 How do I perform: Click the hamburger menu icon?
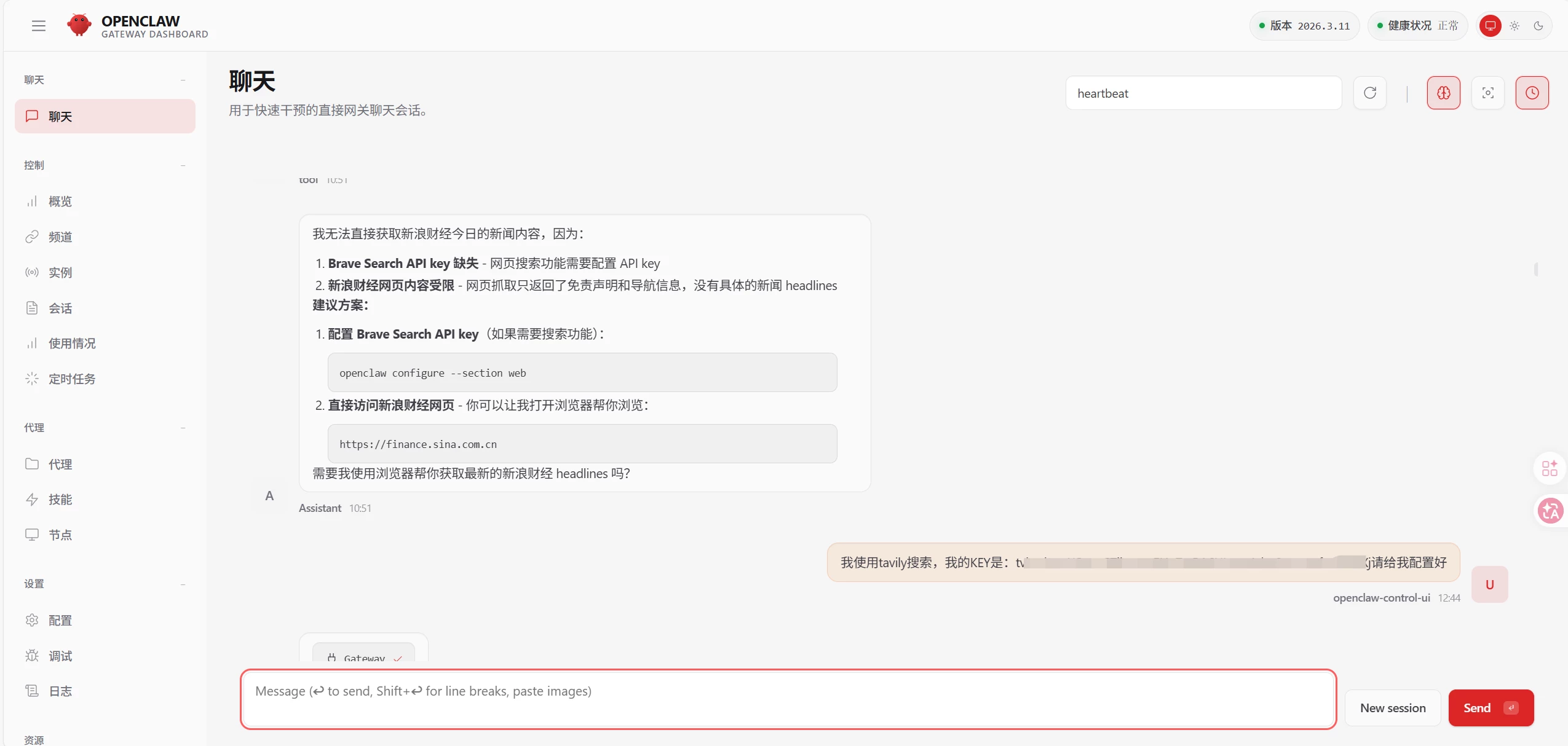tap(39, 26)
